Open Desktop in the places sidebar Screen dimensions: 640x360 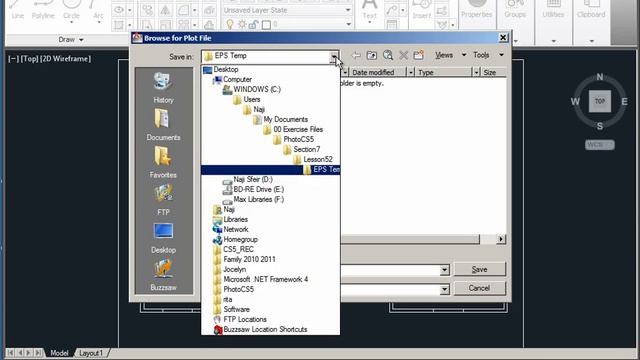163,238
